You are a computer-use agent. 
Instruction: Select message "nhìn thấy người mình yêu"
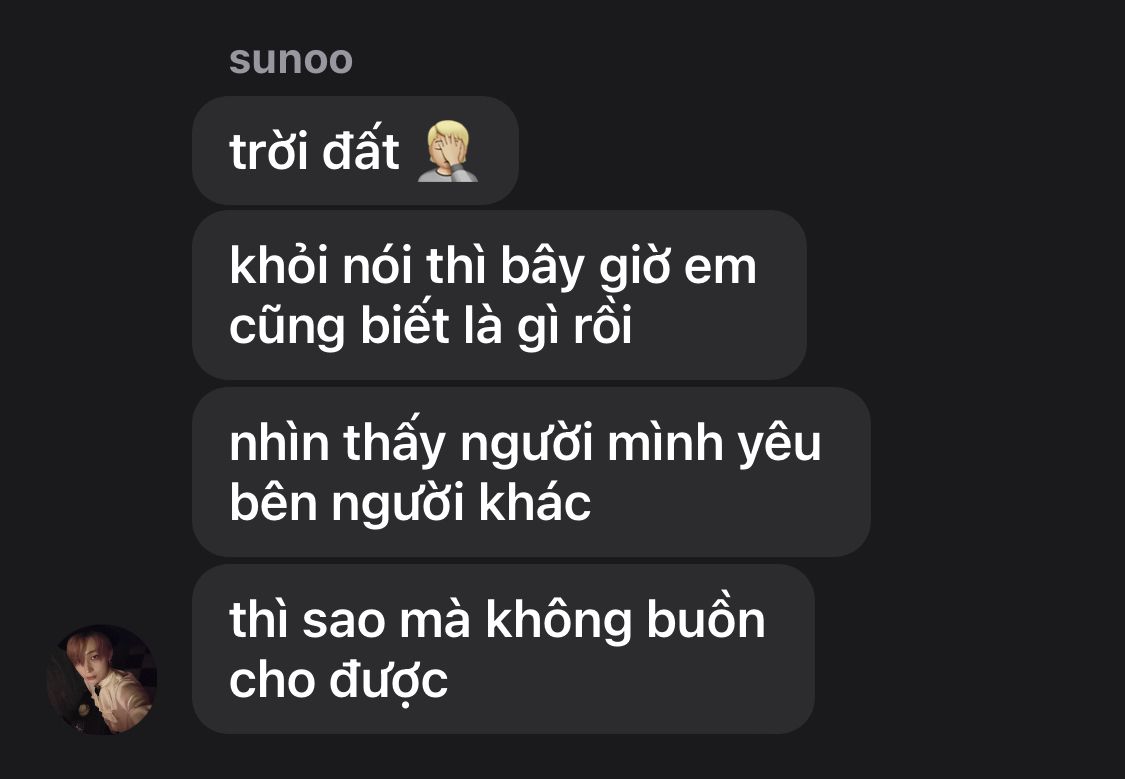(531, 472)
